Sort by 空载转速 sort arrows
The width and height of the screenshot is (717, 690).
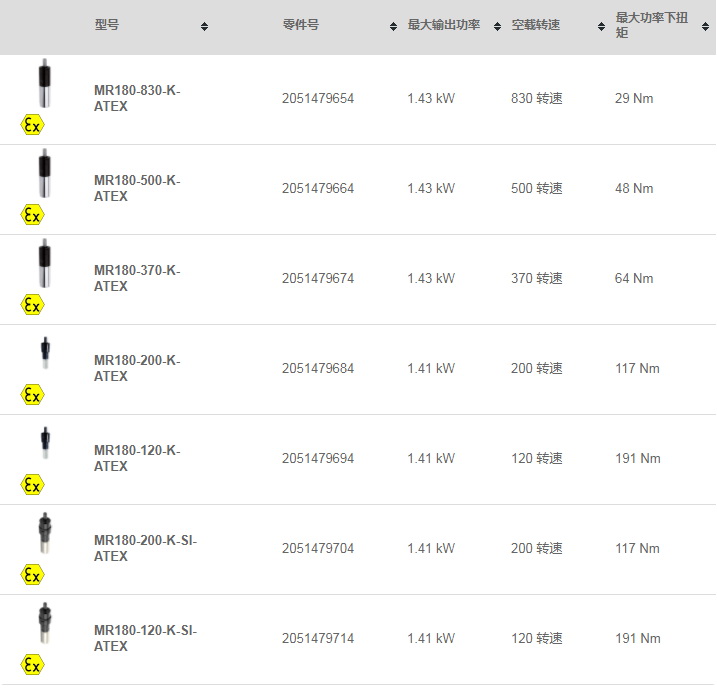click(601, 27)
